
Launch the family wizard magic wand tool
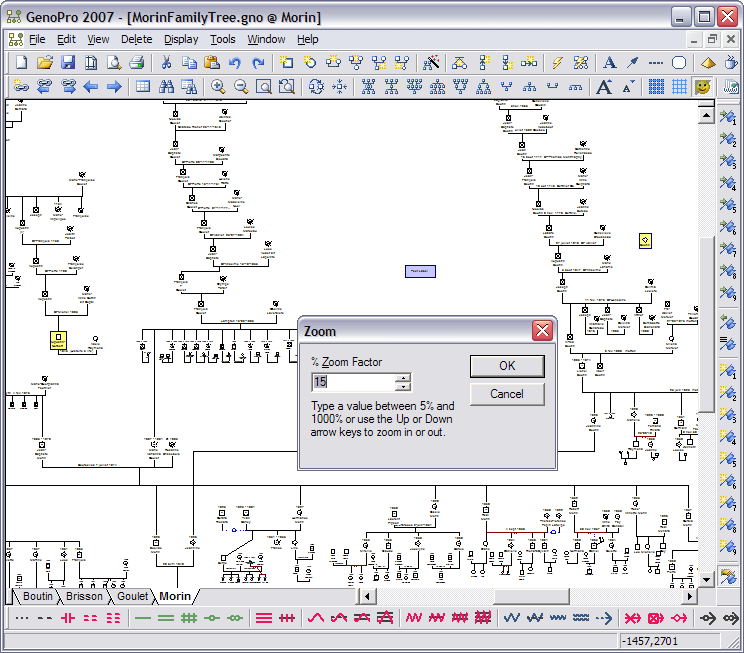coord(431,62)
